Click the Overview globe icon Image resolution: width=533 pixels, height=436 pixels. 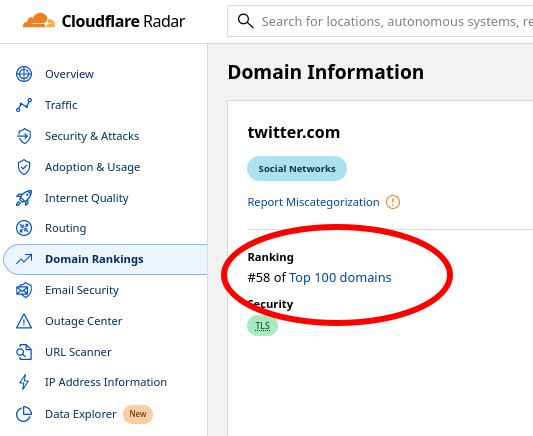point(24,74)
